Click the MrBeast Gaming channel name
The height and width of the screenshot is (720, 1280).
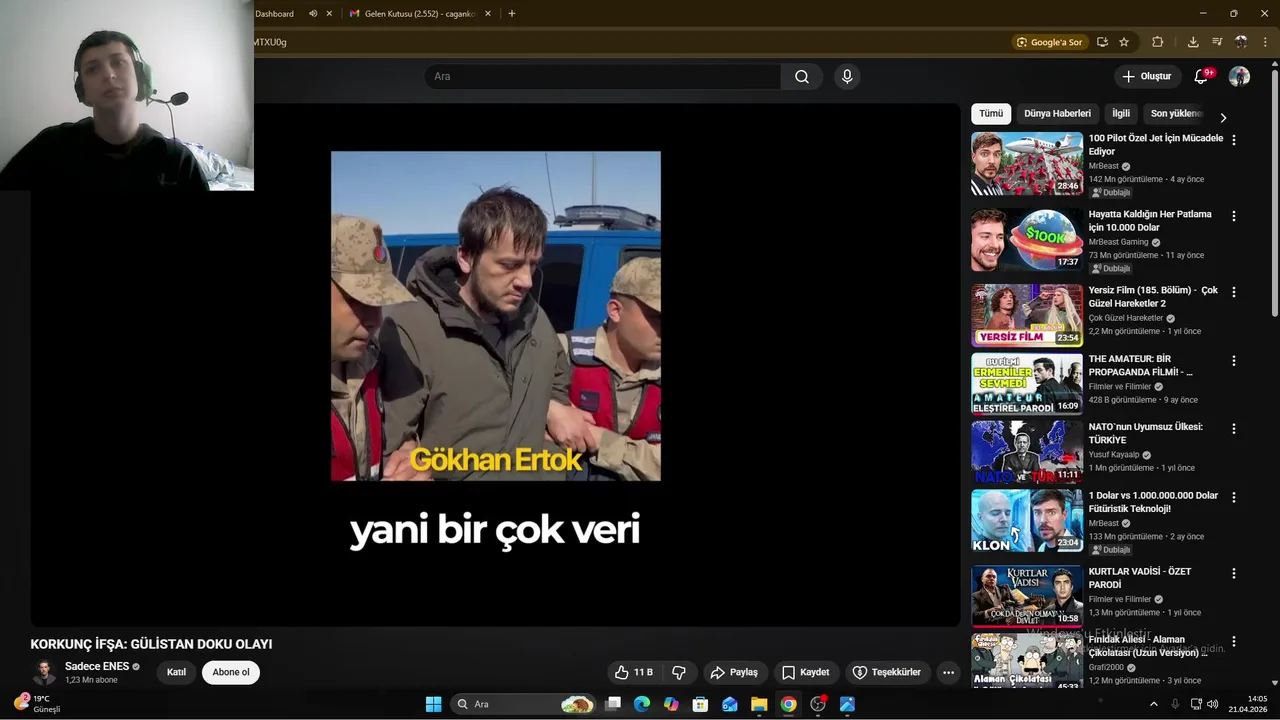pos(1119,242)
